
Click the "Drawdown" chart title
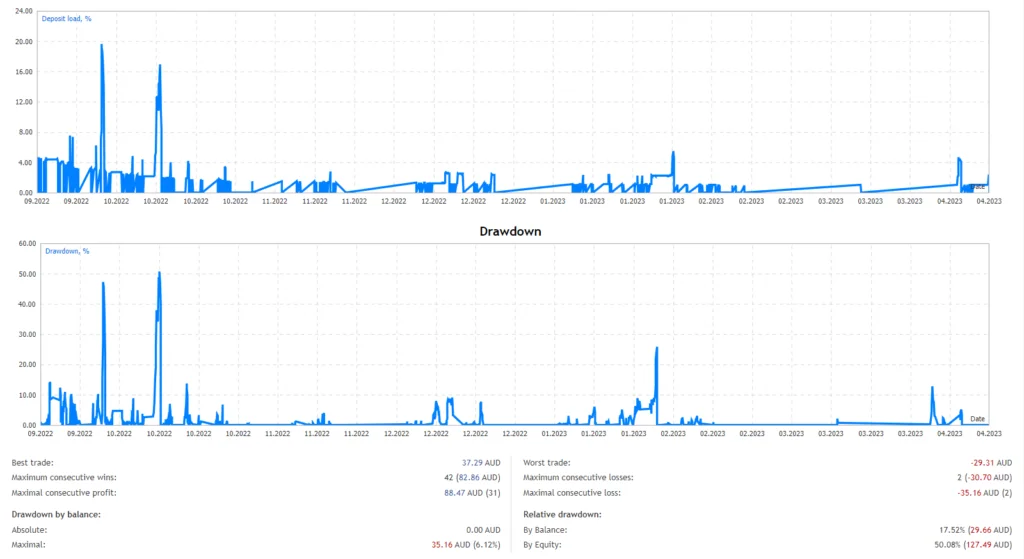(511, 230)
